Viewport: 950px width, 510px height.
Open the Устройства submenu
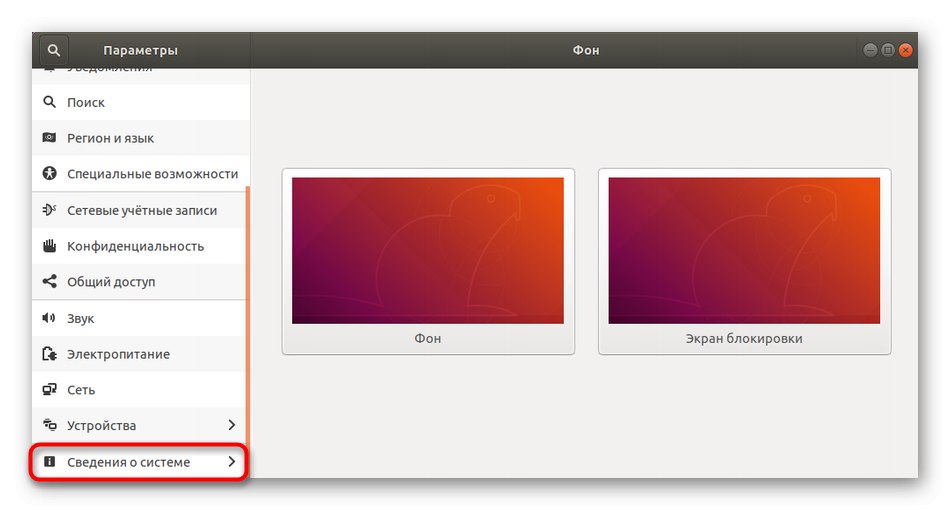click(x=140, y=425)
